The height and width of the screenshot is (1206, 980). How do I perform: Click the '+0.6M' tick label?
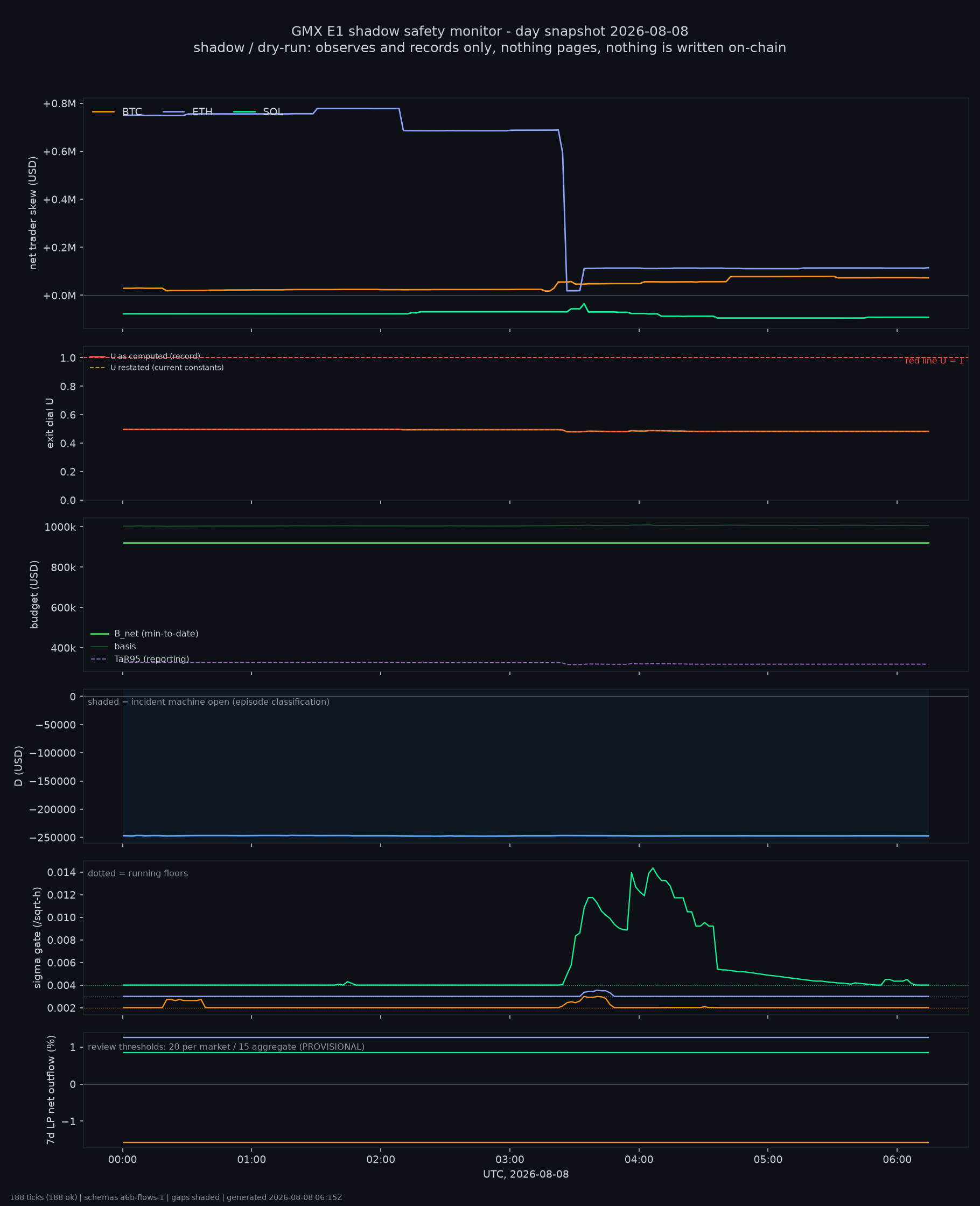pos(59,152)
